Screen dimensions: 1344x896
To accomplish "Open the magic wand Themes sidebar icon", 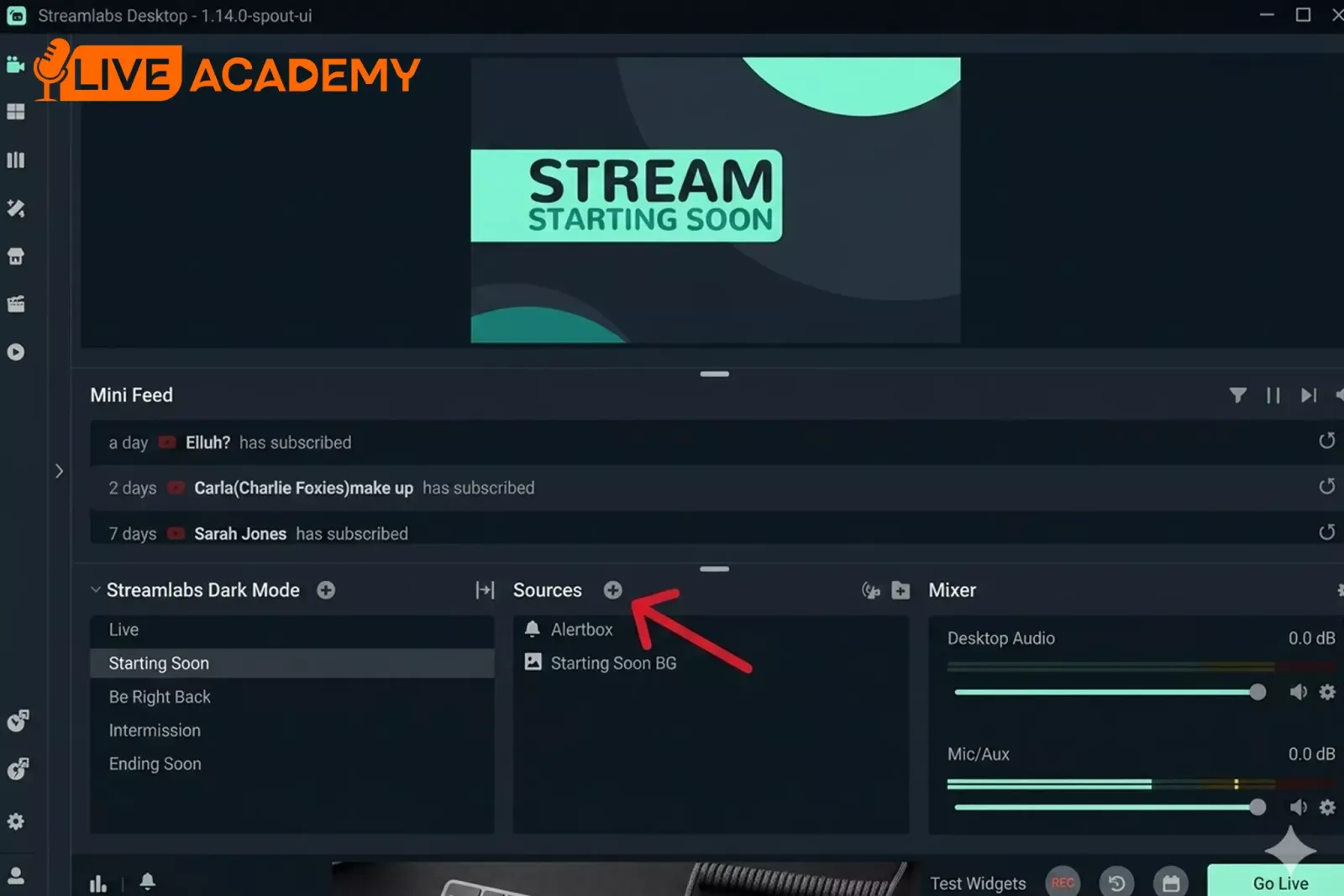I will [x=16, y=208].
